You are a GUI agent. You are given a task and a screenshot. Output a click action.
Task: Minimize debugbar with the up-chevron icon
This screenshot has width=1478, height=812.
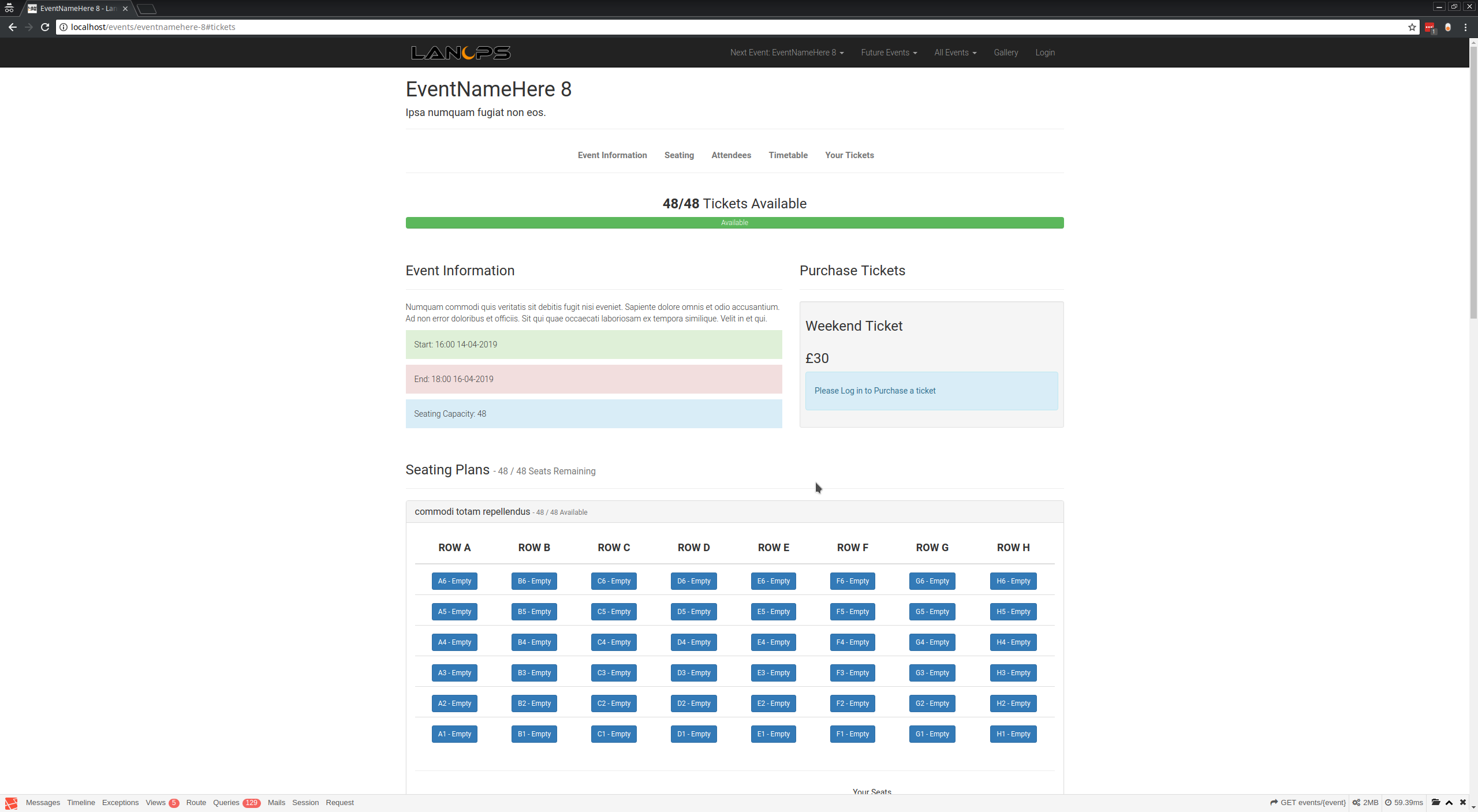(1449, 802)
